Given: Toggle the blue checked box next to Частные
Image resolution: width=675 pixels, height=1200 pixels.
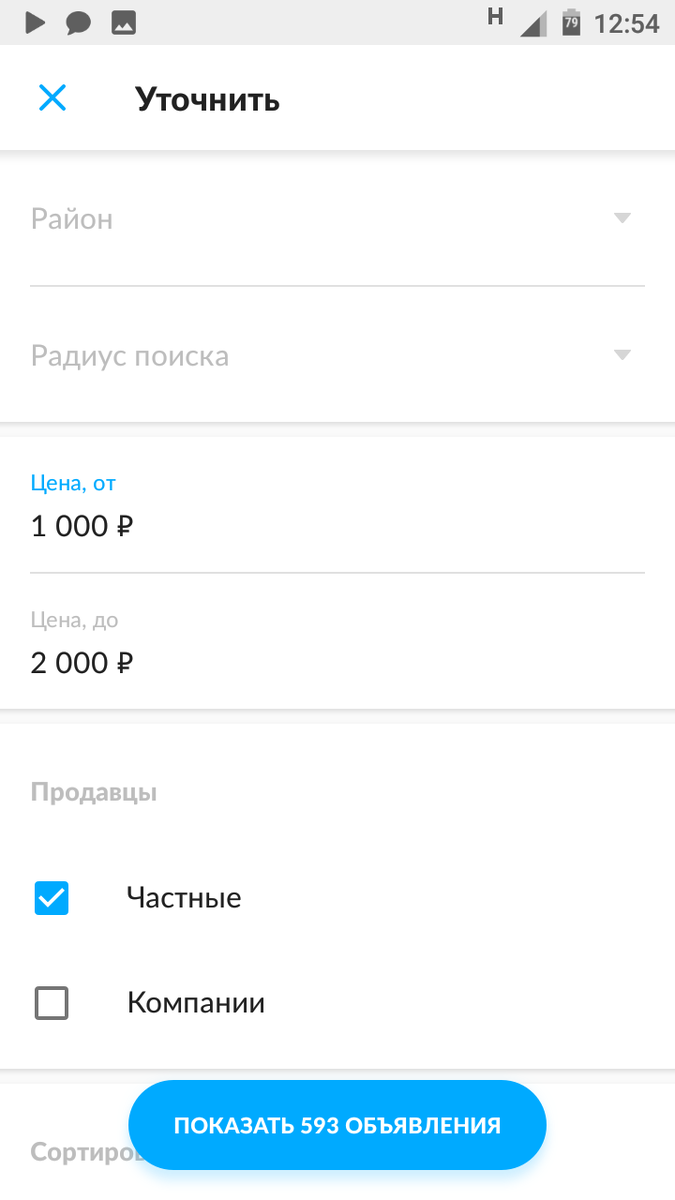Looking at the screenshot, I should pyautogui.click(x=51, y=898).
